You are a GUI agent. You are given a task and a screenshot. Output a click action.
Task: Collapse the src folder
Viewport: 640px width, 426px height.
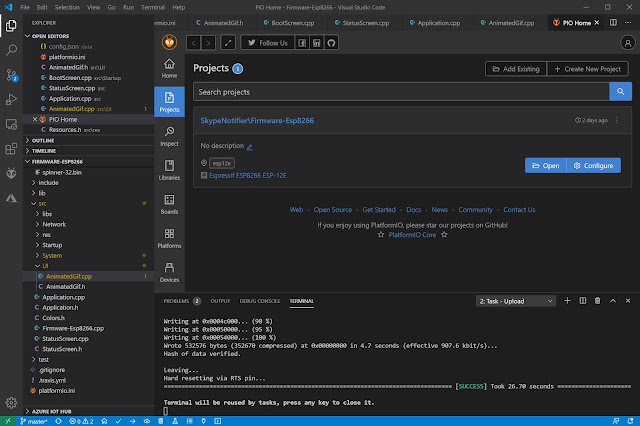pos(89,203)
